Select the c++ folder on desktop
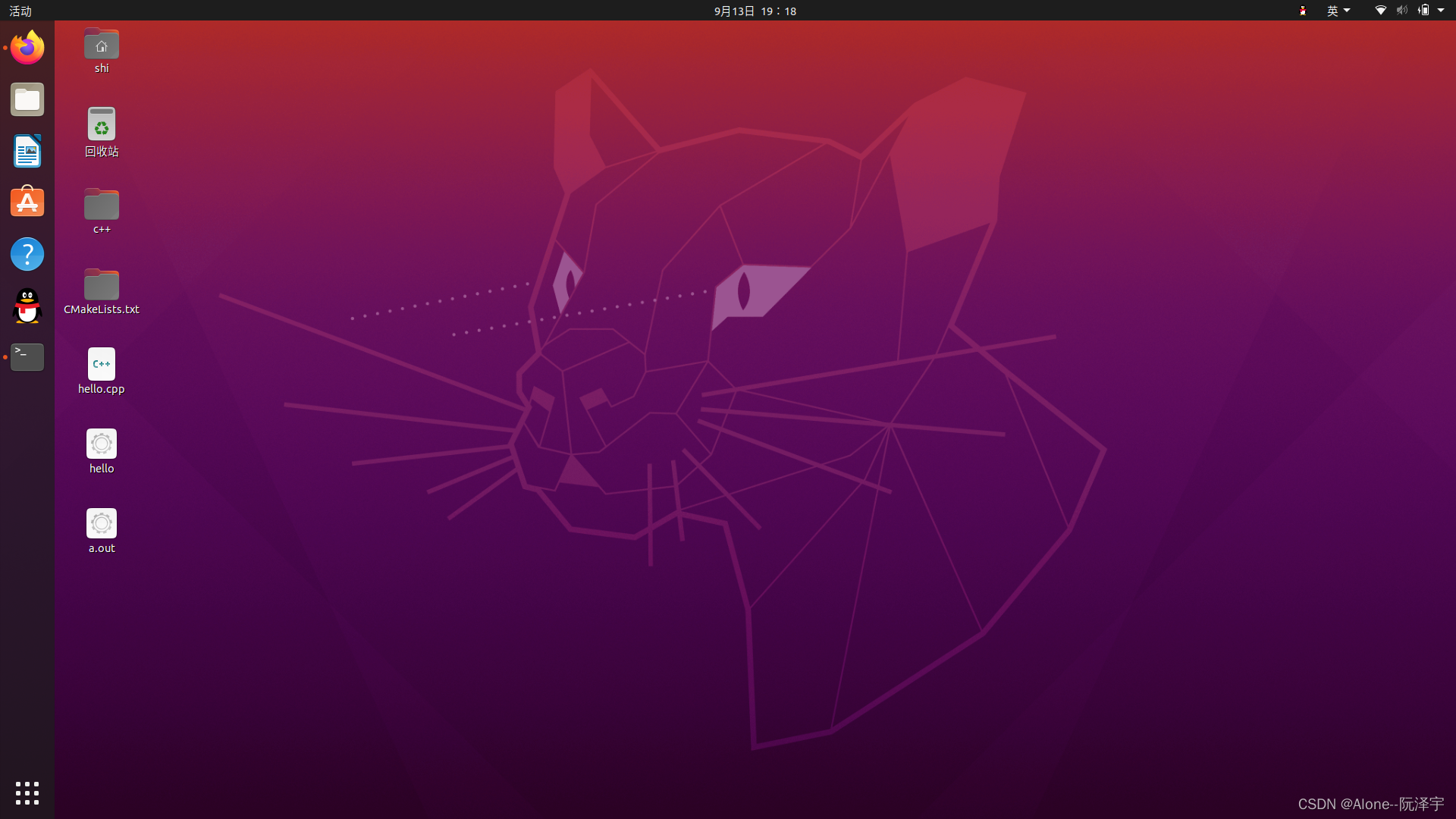This screenshot has height=819, width=1456. pyautogui.click(x=102, y=206)
